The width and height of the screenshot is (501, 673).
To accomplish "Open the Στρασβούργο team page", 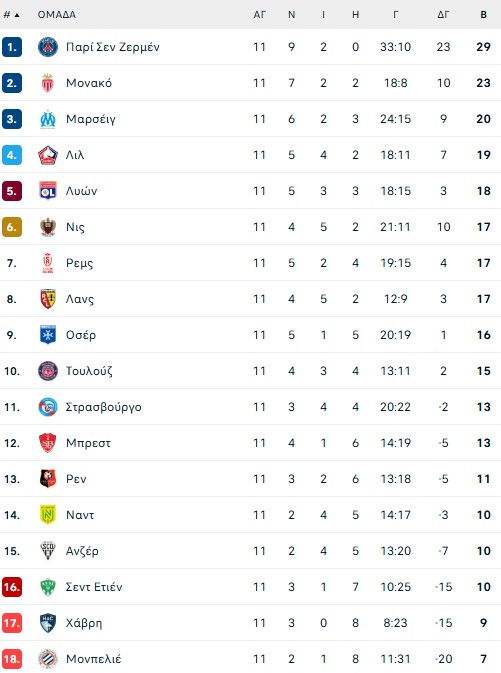I will coord(103,407).
